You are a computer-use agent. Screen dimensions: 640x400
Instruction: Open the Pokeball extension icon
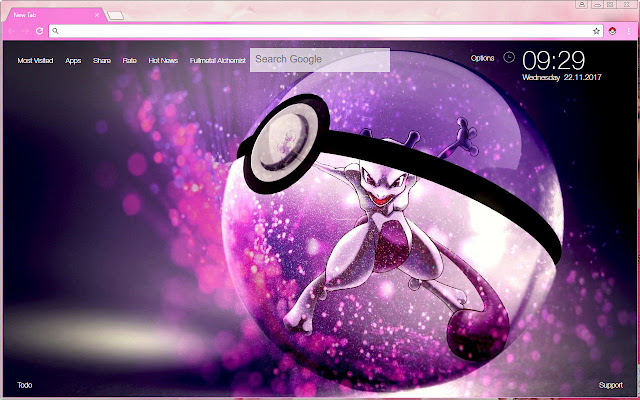click(x=612, y=31)
